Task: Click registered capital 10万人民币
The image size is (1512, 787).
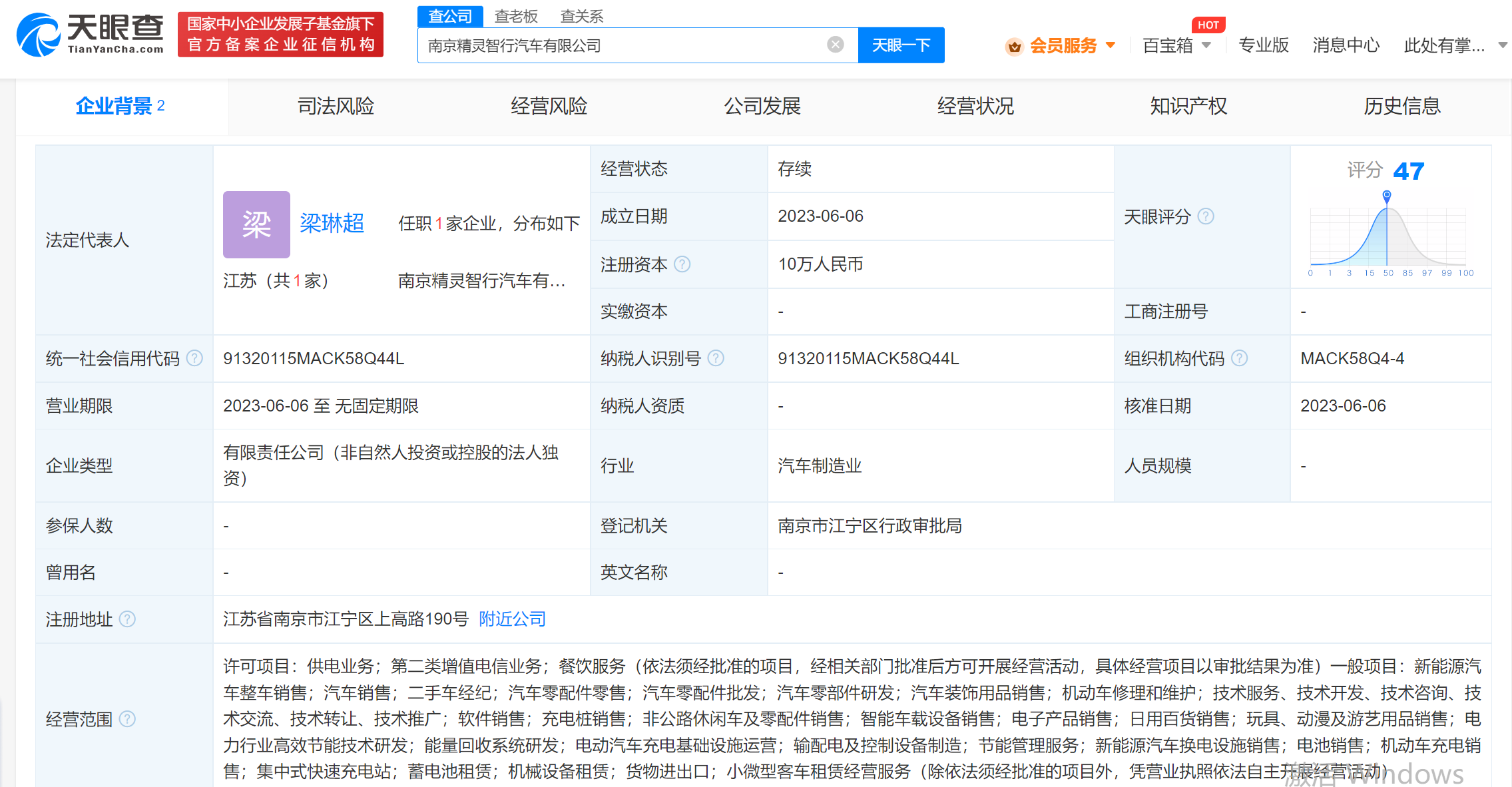Action: 820,264
